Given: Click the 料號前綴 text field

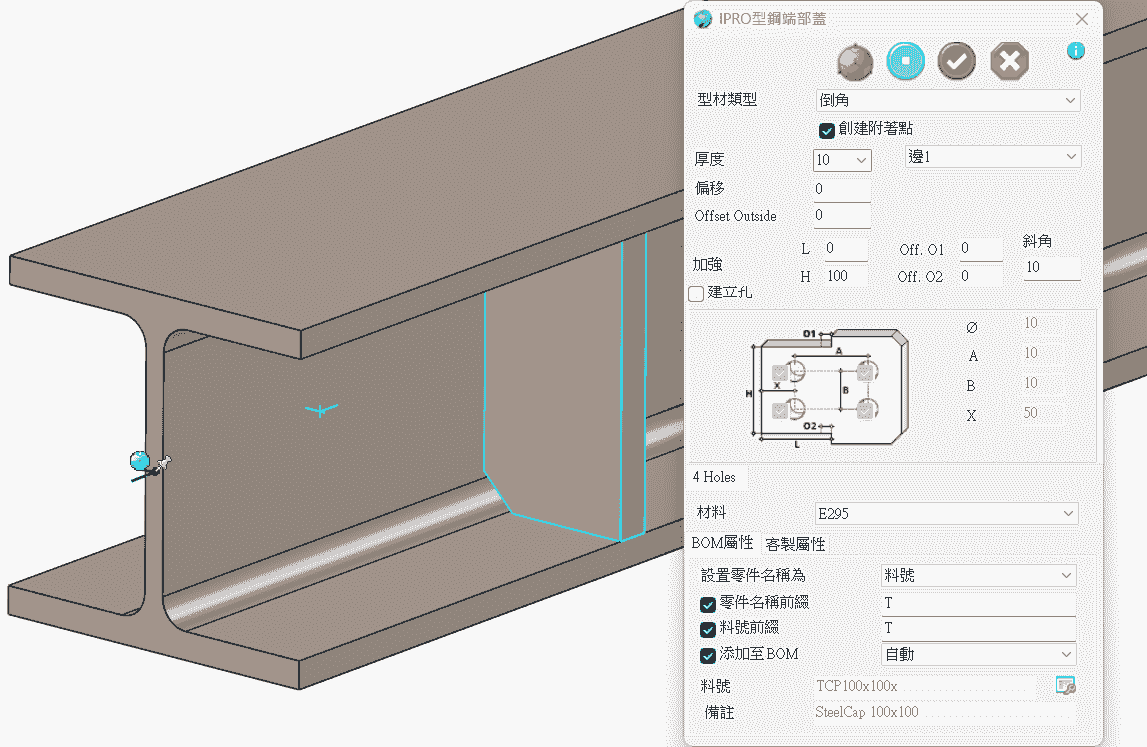Looking at the screenshot, I should click(x=979, y=628).
